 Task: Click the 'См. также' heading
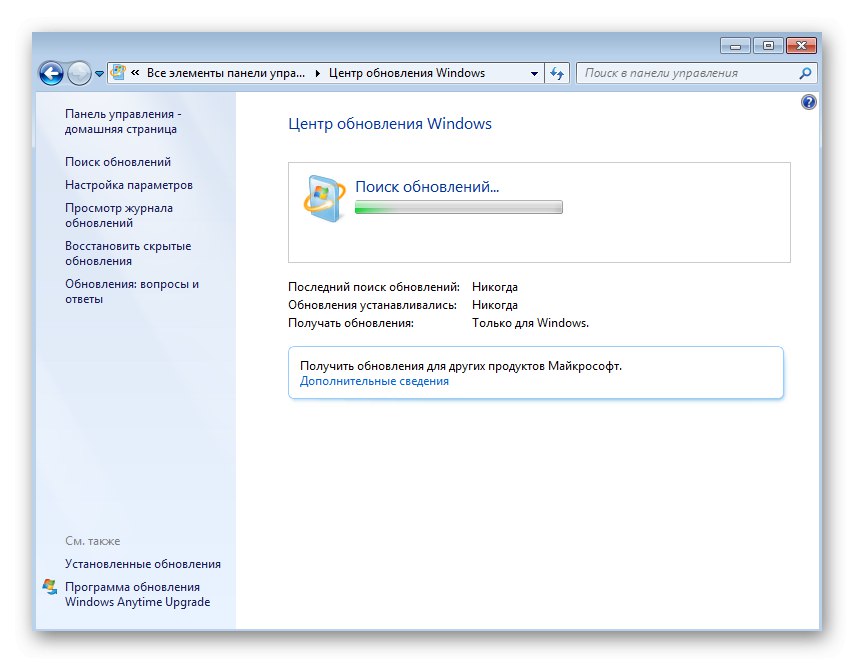point(93,541)
